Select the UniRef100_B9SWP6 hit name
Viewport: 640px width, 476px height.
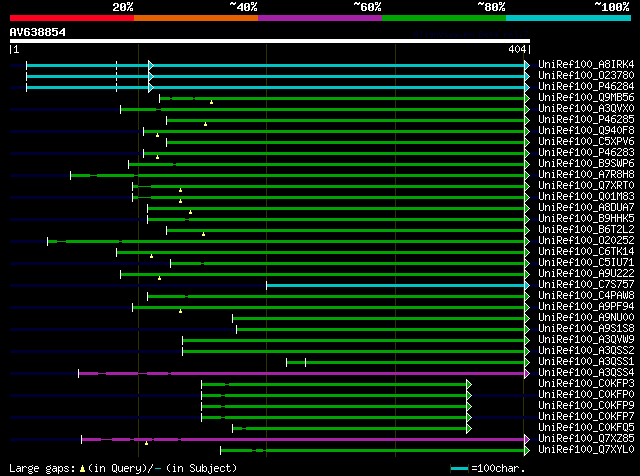(x=586, y=164)
